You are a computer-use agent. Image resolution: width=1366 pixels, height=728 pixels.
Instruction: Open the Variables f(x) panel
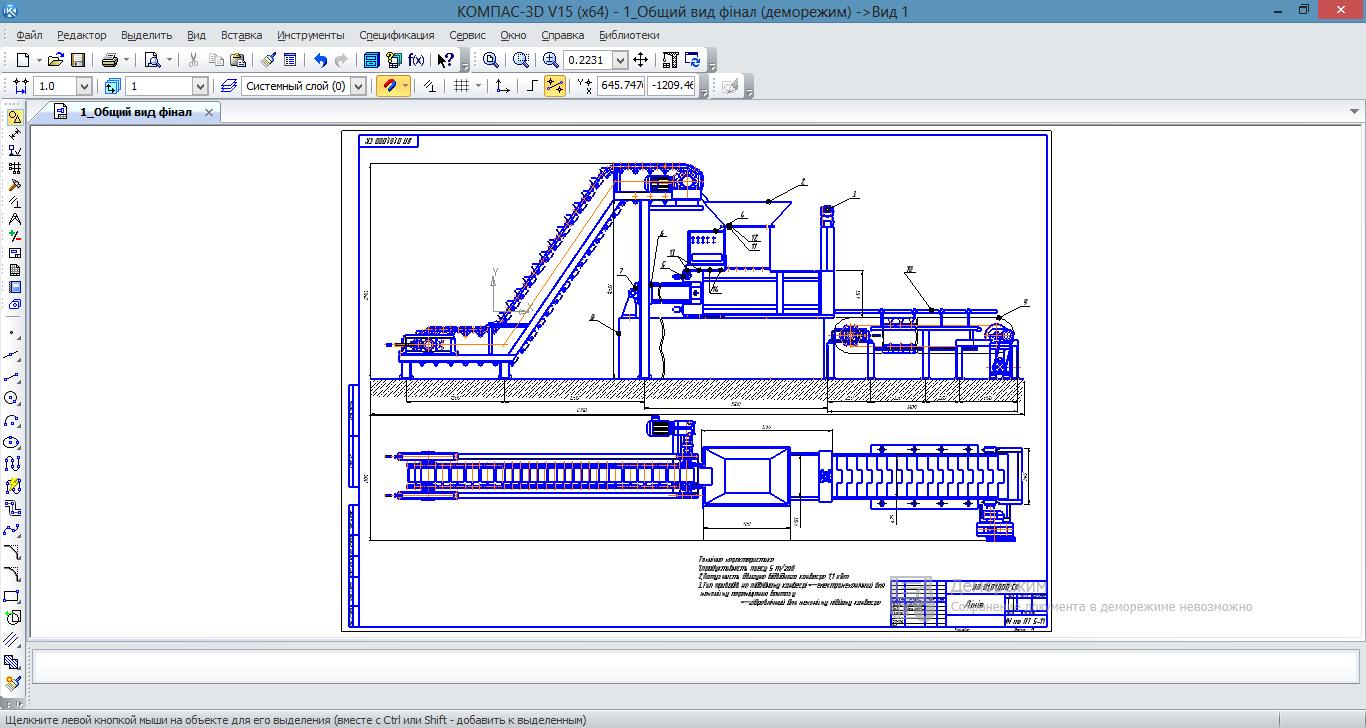click(416, 60)
